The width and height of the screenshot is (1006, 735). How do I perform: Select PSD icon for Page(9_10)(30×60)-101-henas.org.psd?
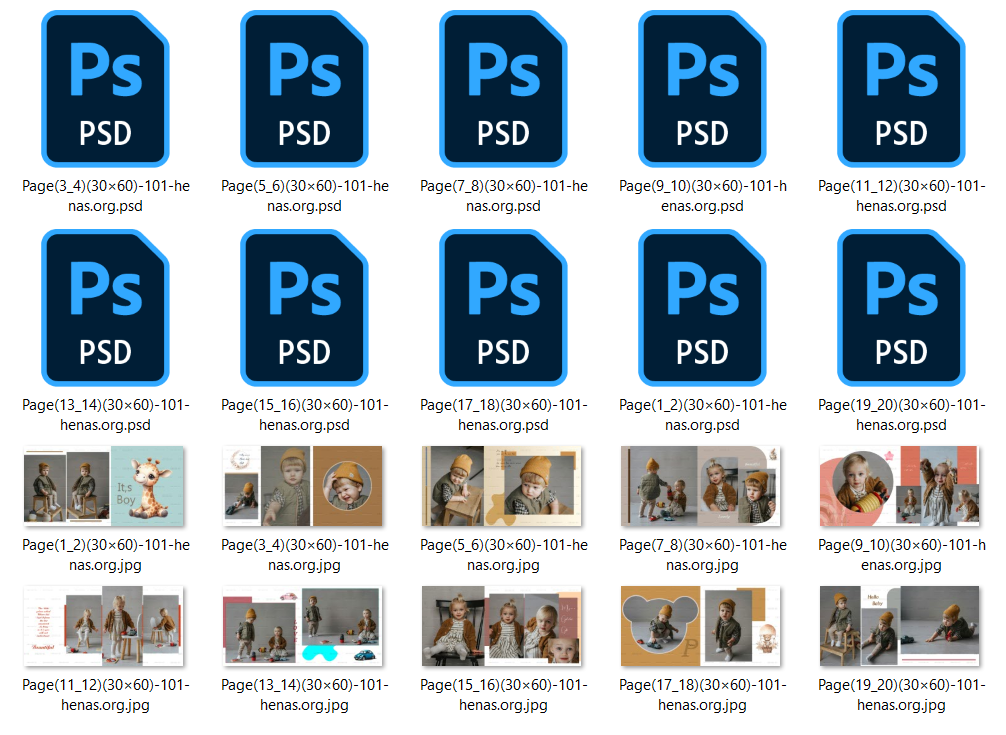(x=702, y=89)
